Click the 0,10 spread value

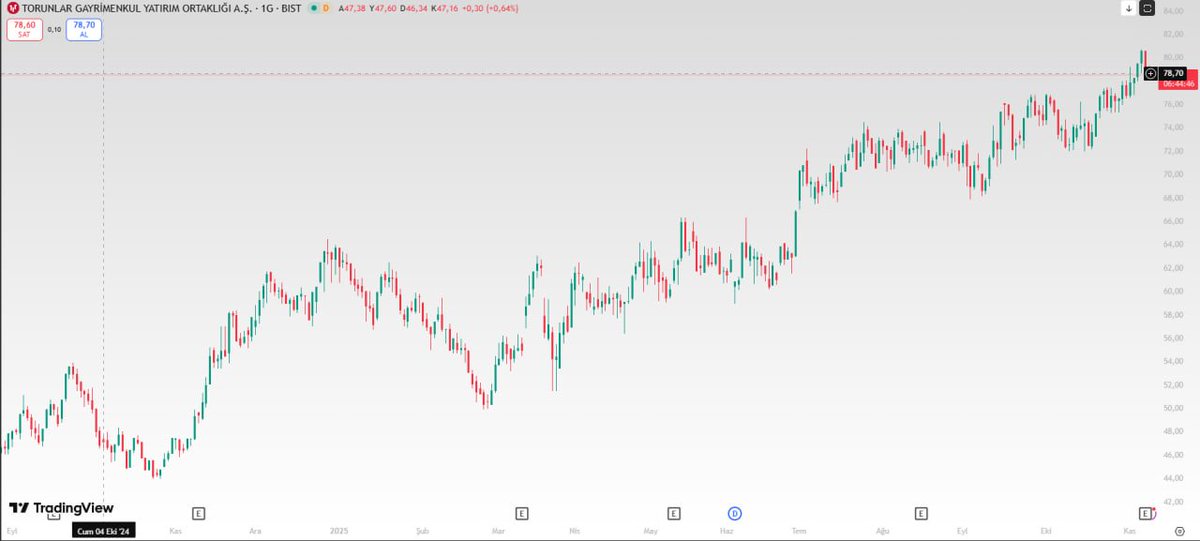54,30
